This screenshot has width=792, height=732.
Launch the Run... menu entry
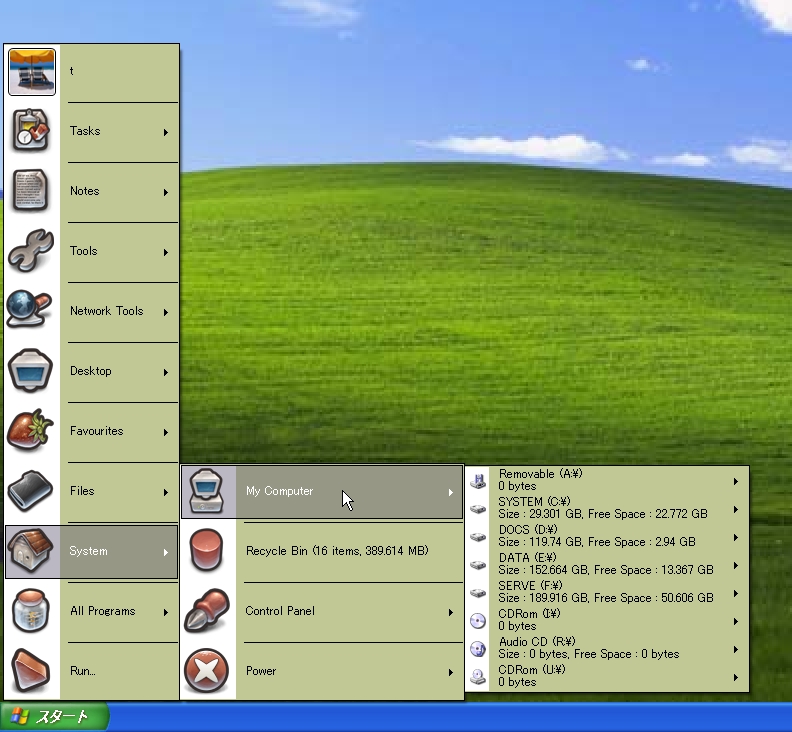tap(91, 671)
